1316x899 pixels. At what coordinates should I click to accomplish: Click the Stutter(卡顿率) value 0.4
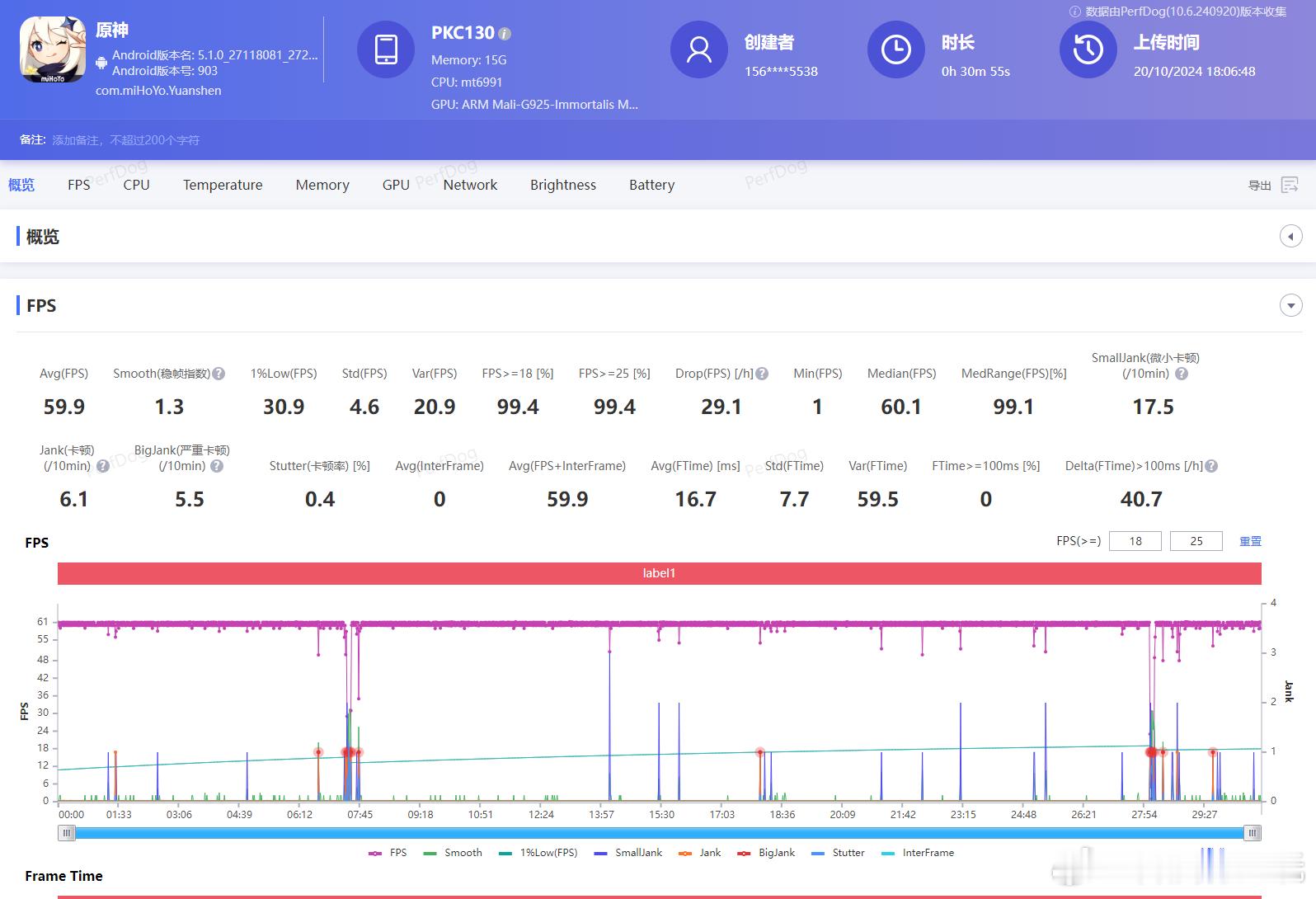click(320, 499)
